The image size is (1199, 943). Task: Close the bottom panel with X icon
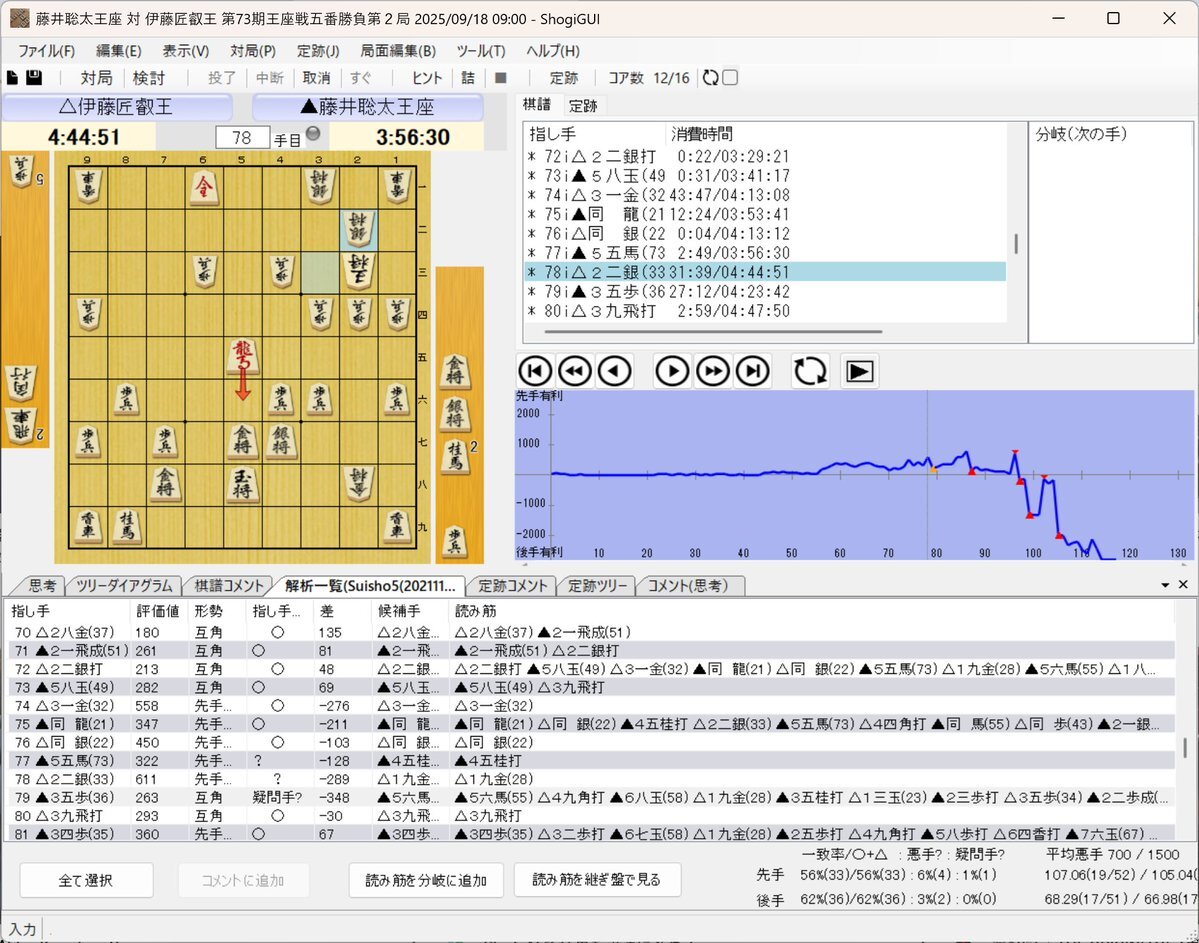[1183, 584]
